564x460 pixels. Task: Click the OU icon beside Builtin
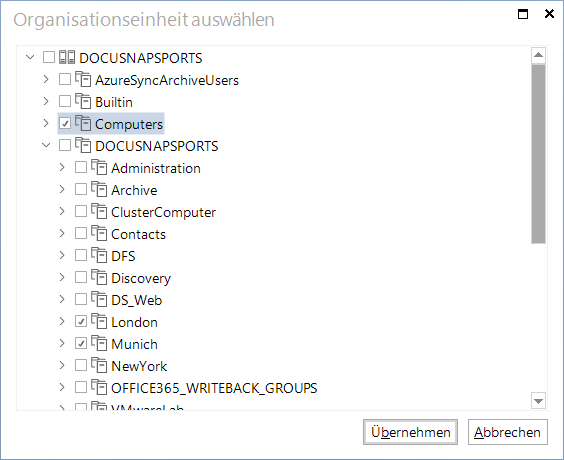83,101
